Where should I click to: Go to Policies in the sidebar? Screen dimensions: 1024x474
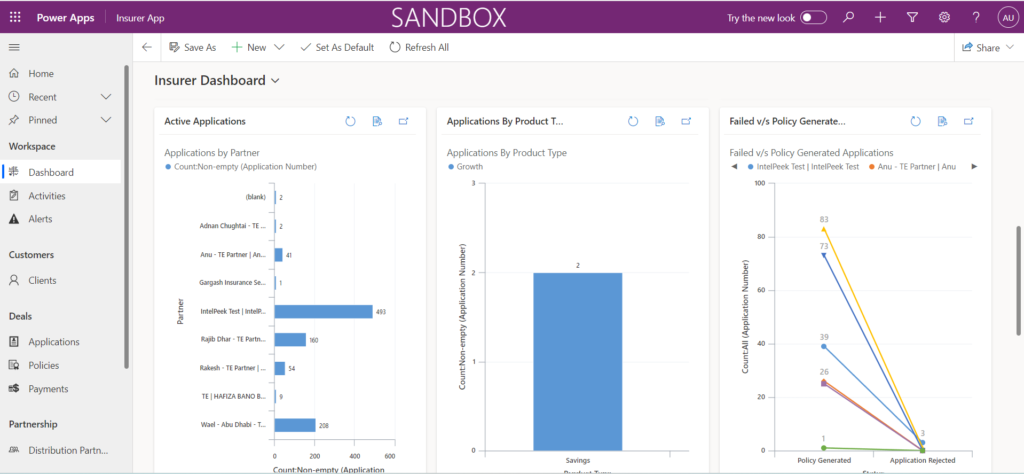pyautogui.click(x=43, y=365)
